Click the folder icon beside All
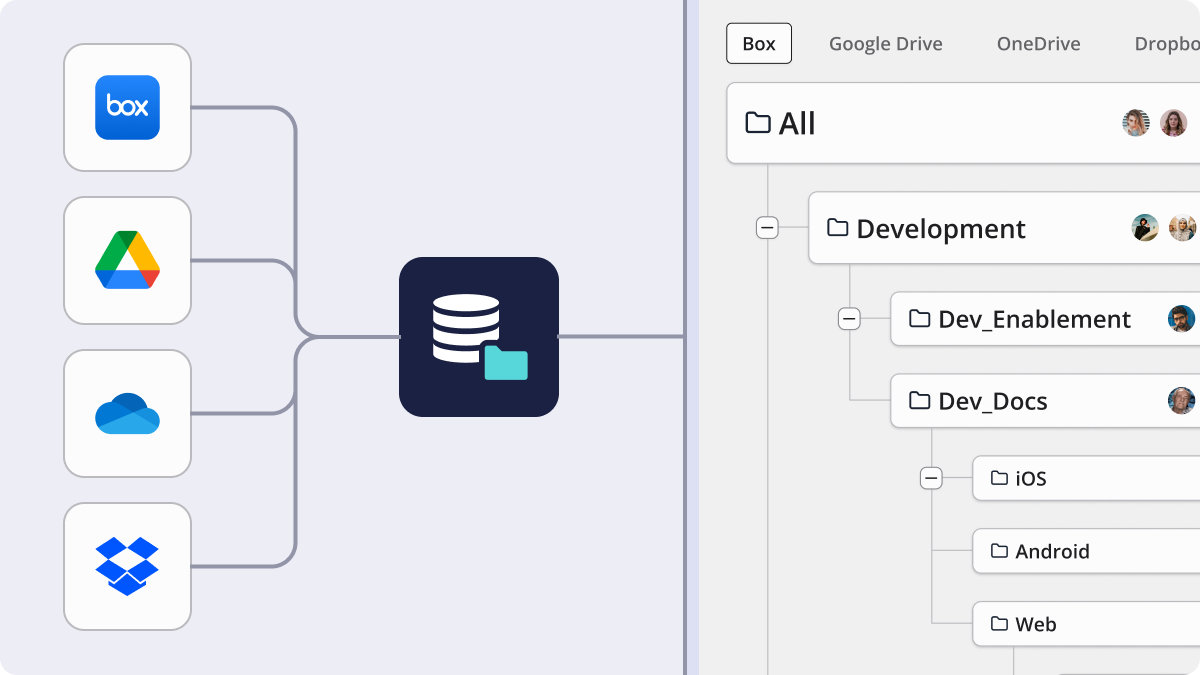Screen dimensions: 1200x675 [x=758, y=123]
